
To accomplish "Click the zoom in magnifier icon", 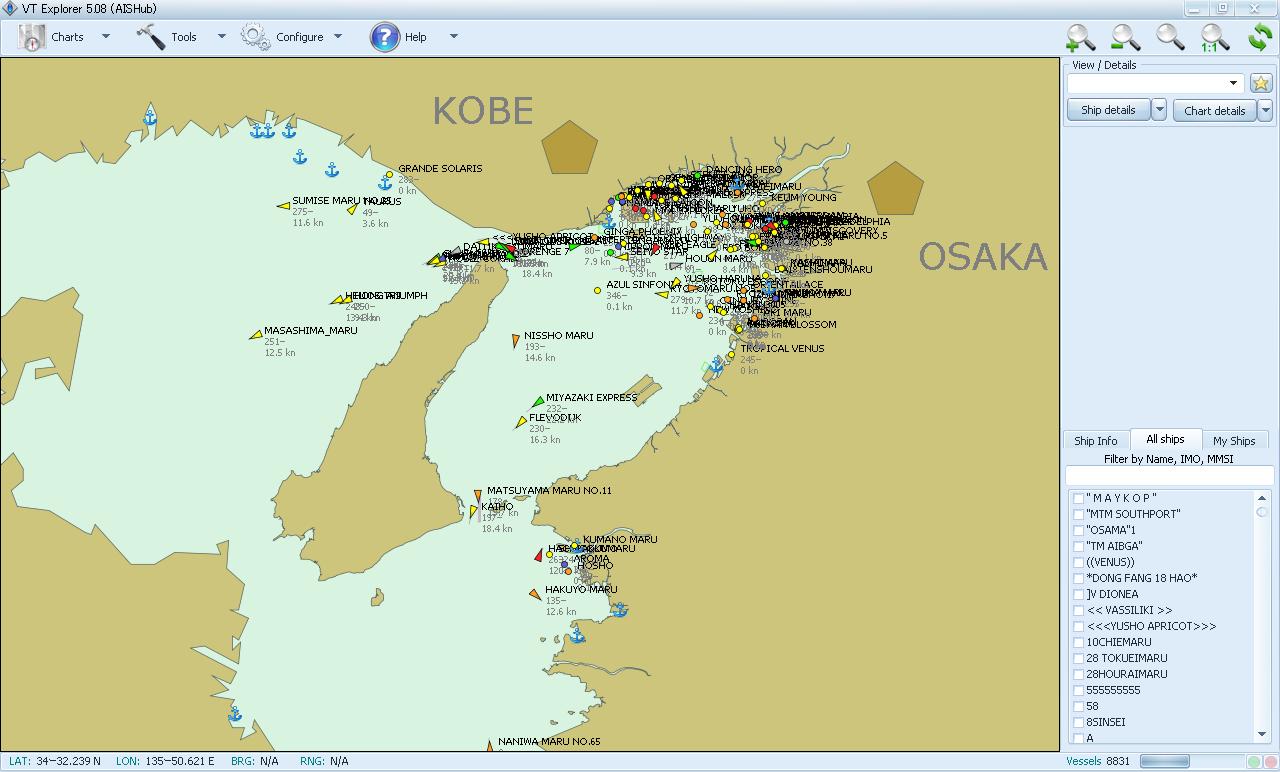I will tap(1080, 38).
